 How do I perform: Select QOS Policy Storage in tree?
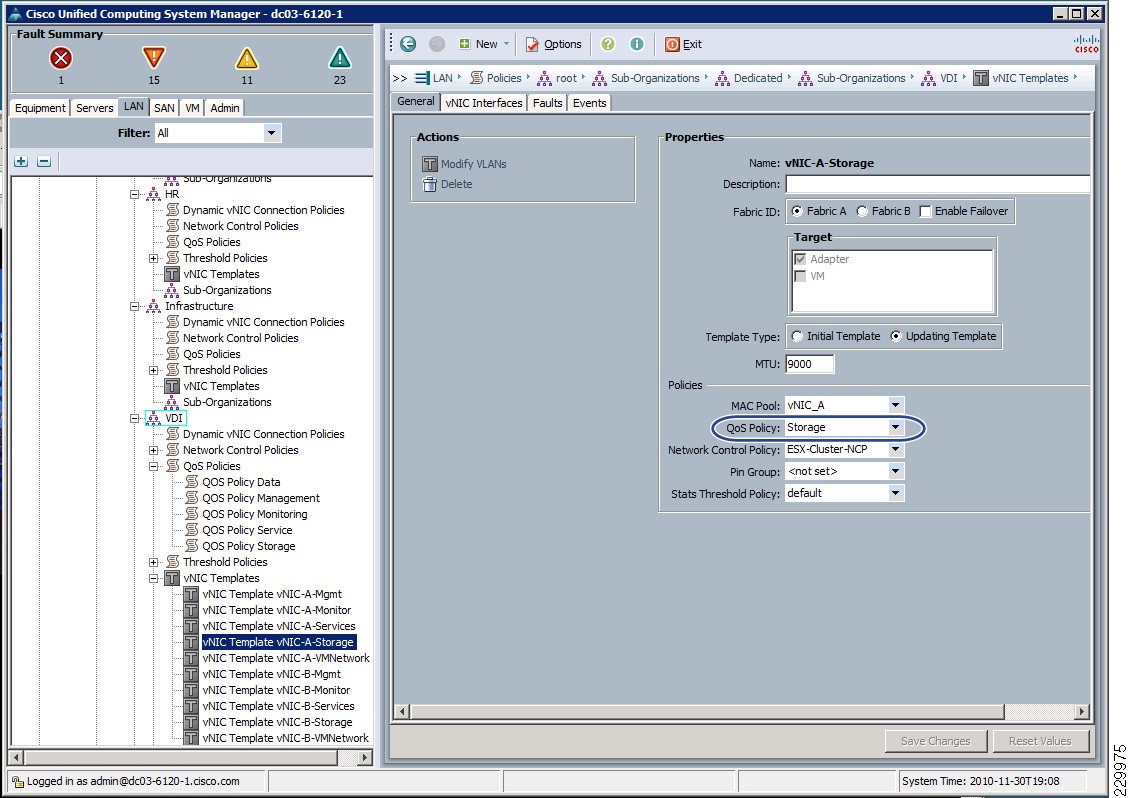pos(249,546)
